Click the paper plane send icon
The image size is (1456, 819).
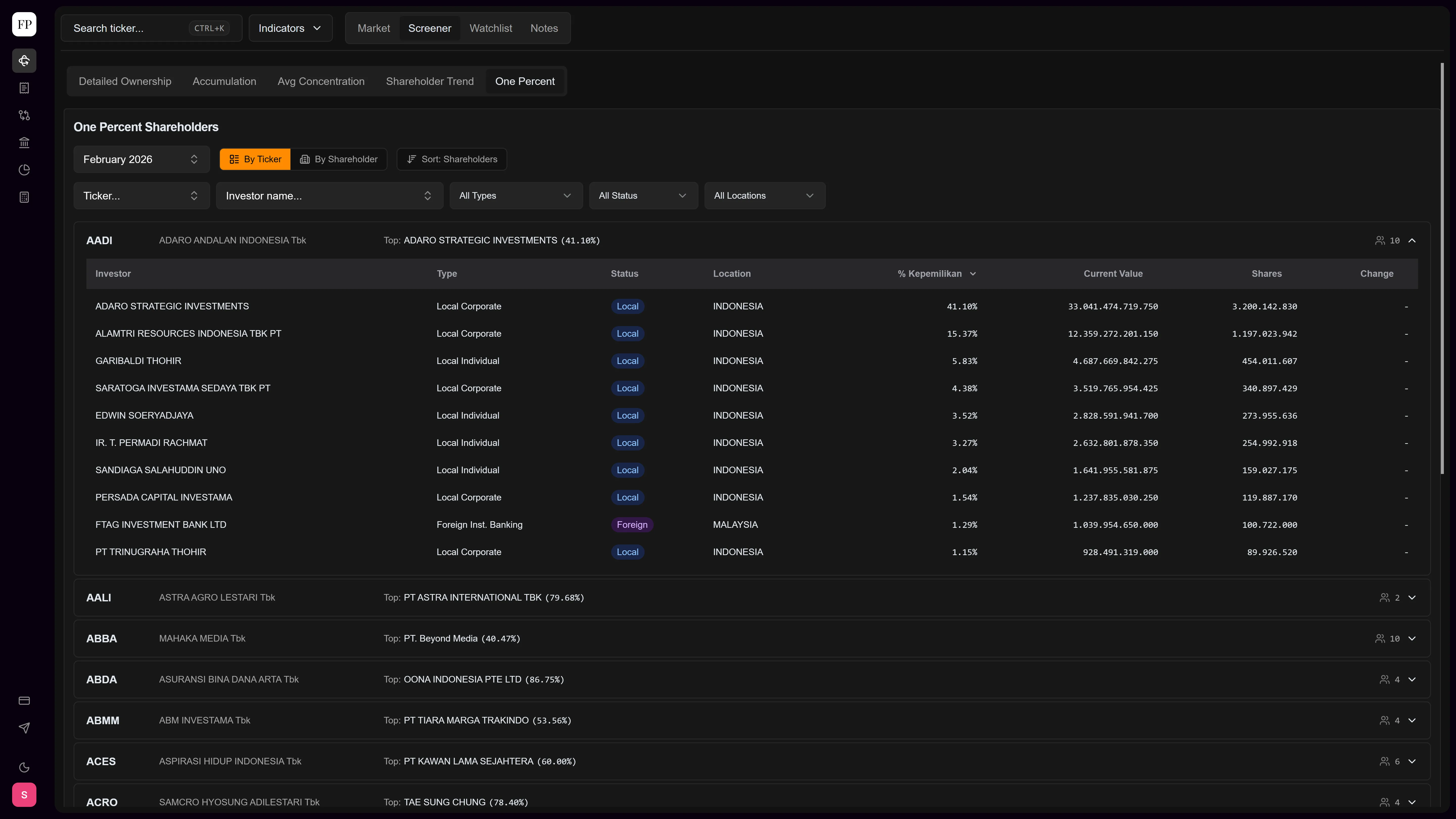pos(24,728)
